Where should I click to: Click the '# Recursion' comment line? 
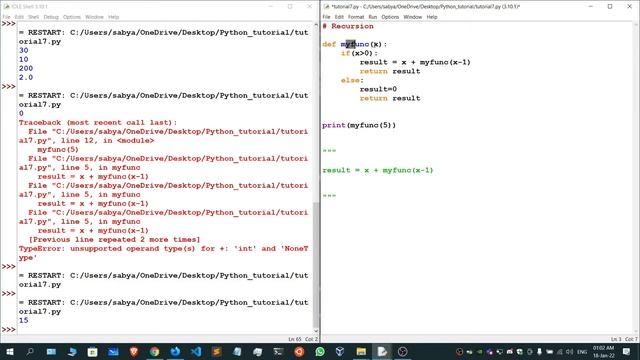tap(348, 26)
